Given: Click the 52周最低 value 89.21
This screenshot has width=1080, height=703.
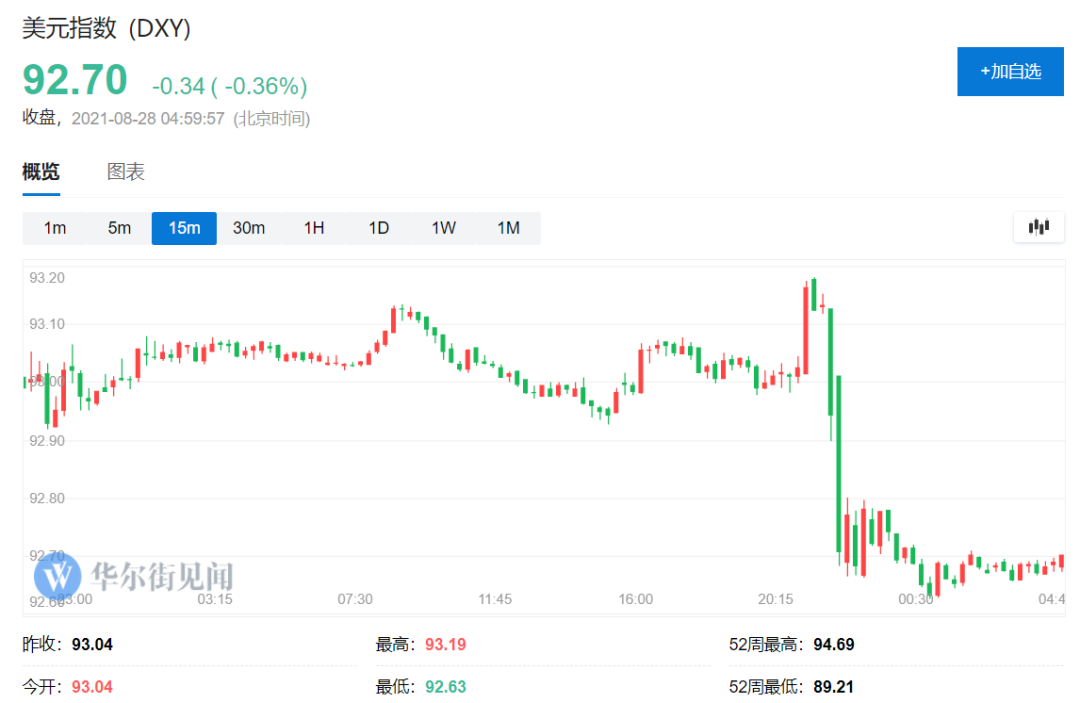Looking at the screenshot, I should (x=834, y=686).
